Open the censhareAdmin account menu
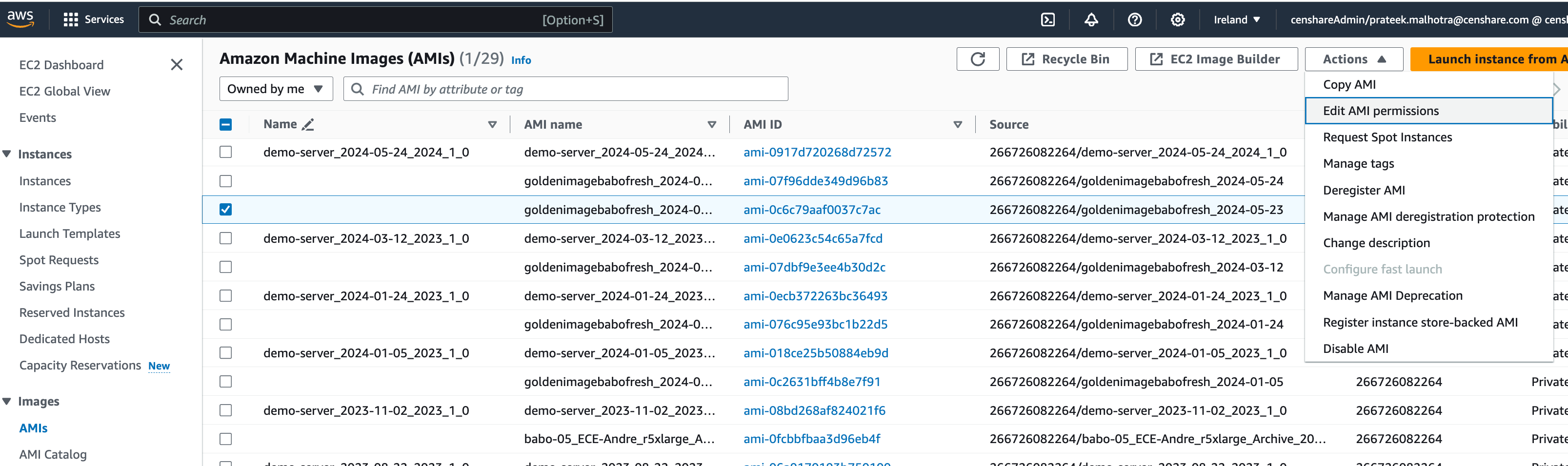The height and width of the screenshot is (466, 1568). point(1428,19)
